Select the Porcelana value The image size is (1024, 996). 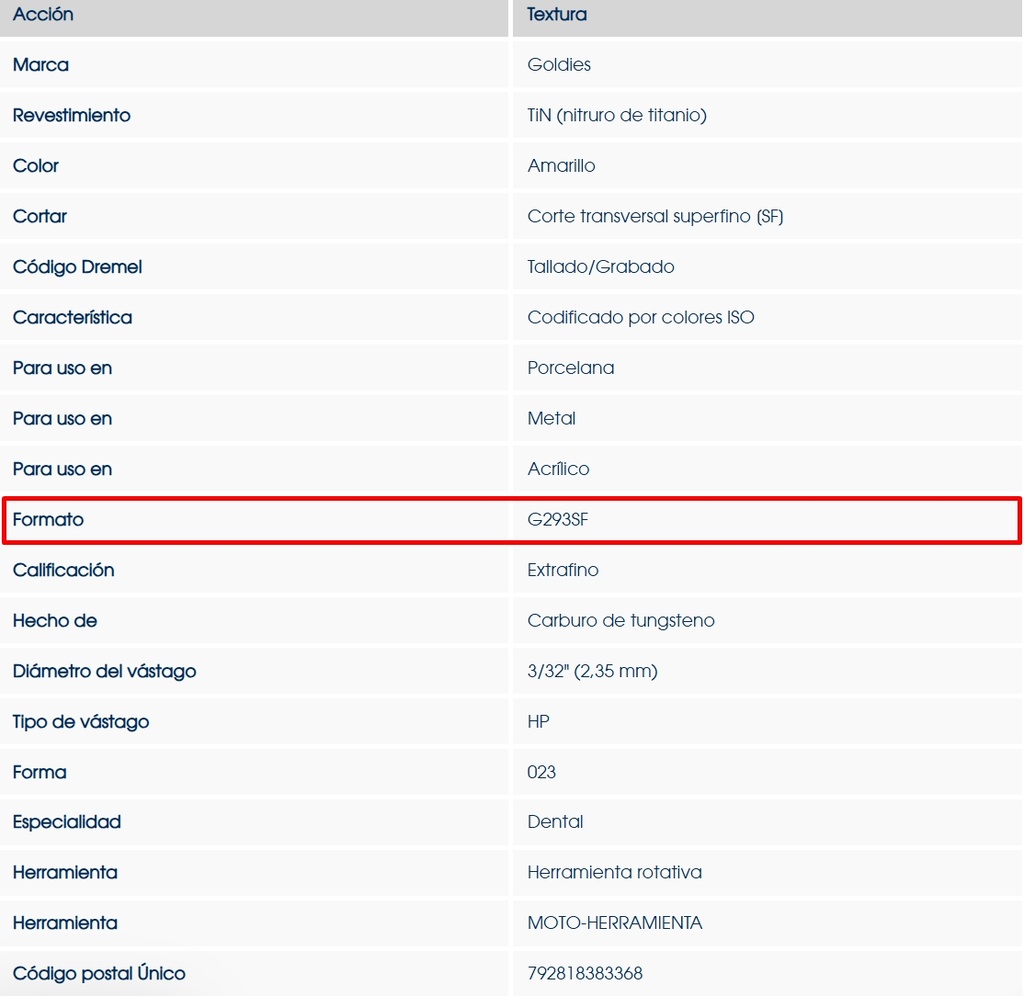pos(571,368)
